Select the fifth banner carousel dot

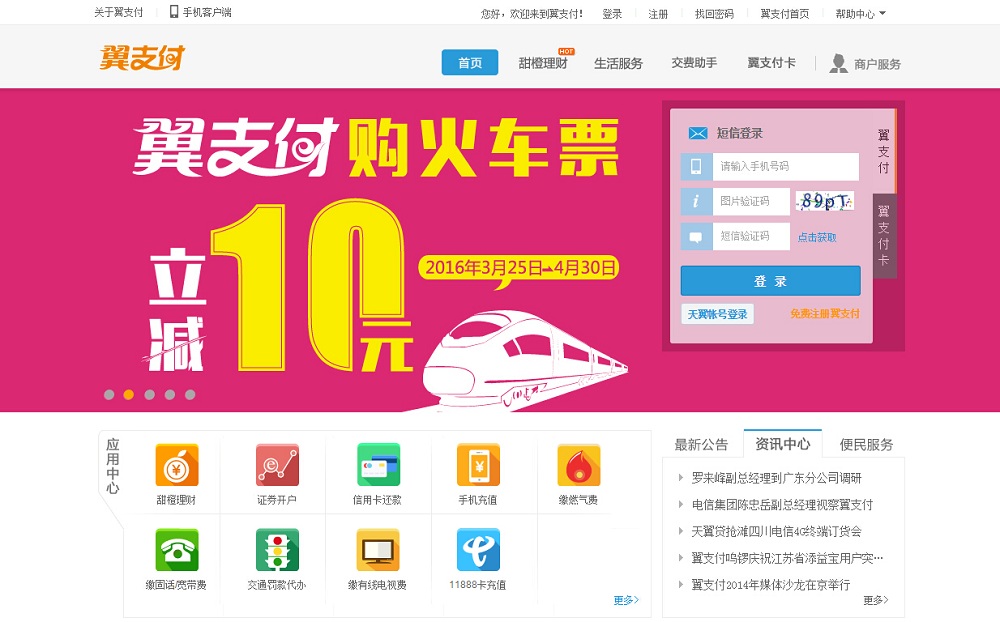tap(190, 395)
